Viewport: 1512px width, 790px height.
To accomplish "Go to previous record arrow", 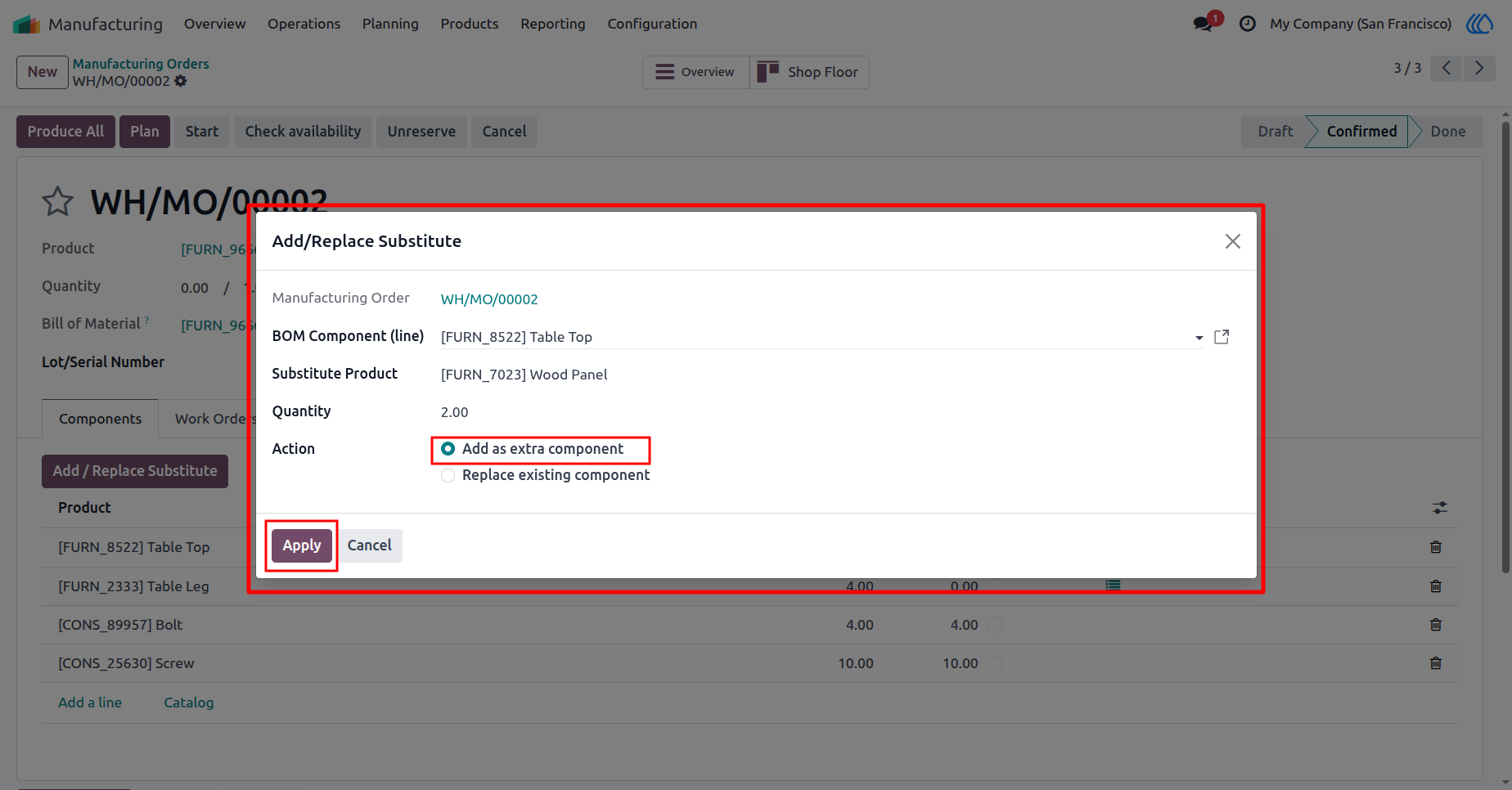I will click(x=1447, y=69).
